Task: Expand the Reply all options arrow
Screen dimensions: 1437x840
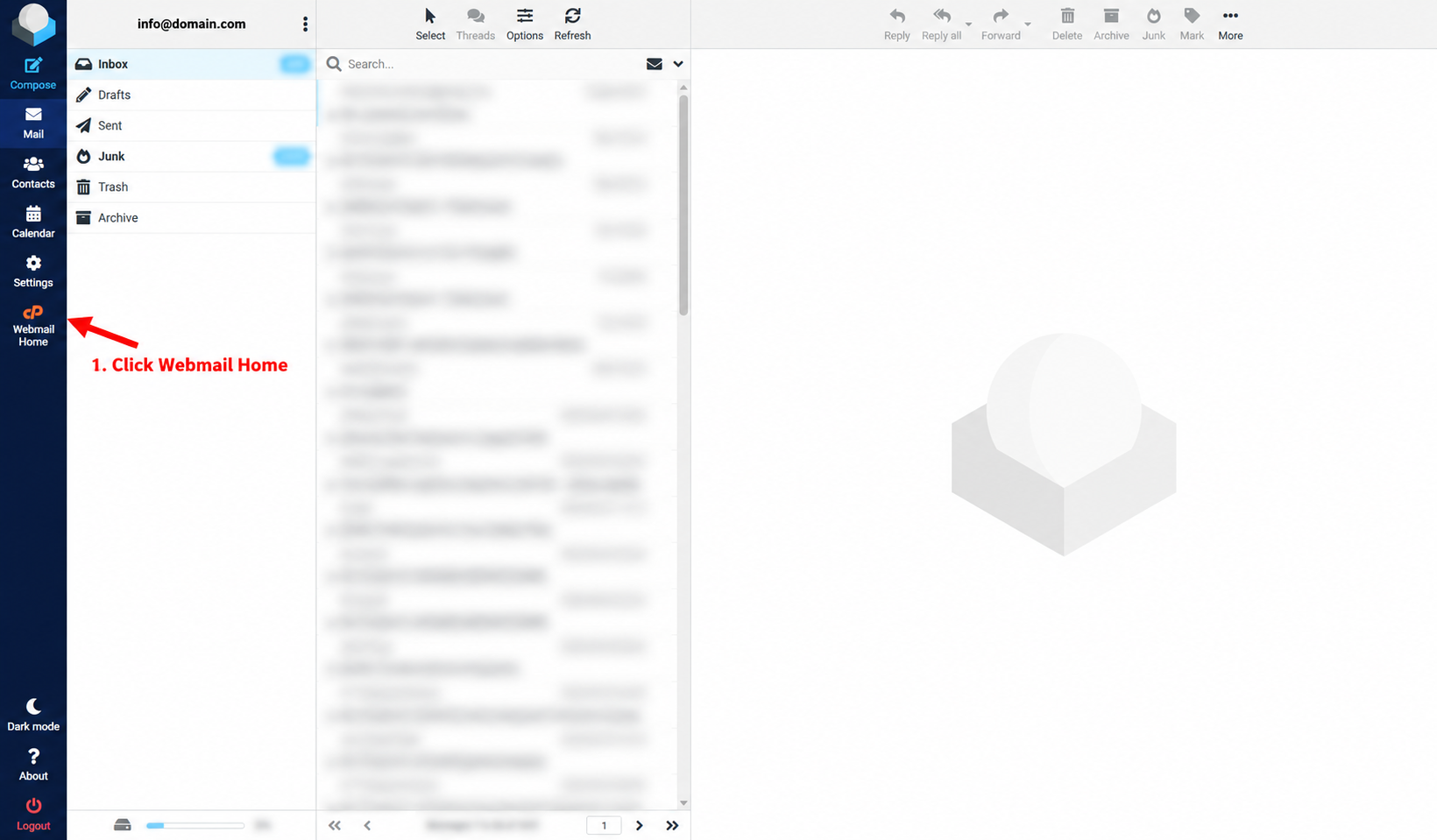Action: pos(969,25)
